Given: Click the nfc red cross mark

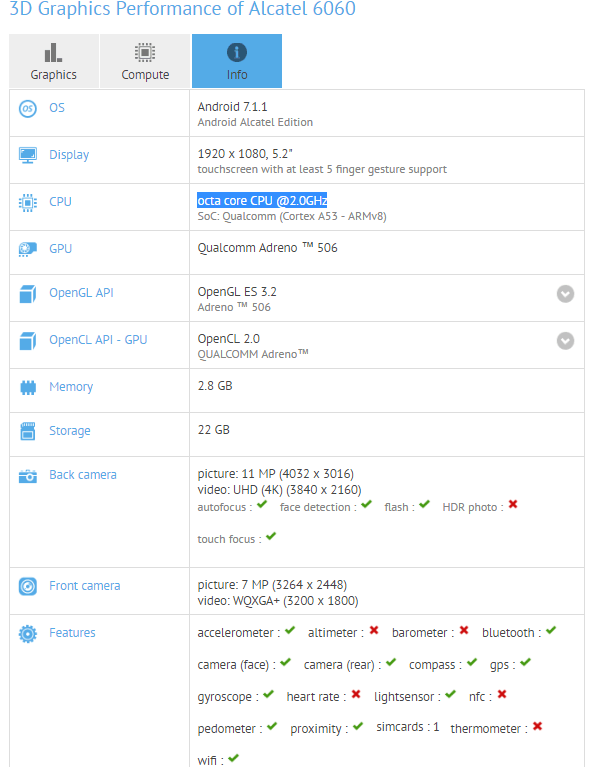Looking at the screenshot, I should point(502,694).
